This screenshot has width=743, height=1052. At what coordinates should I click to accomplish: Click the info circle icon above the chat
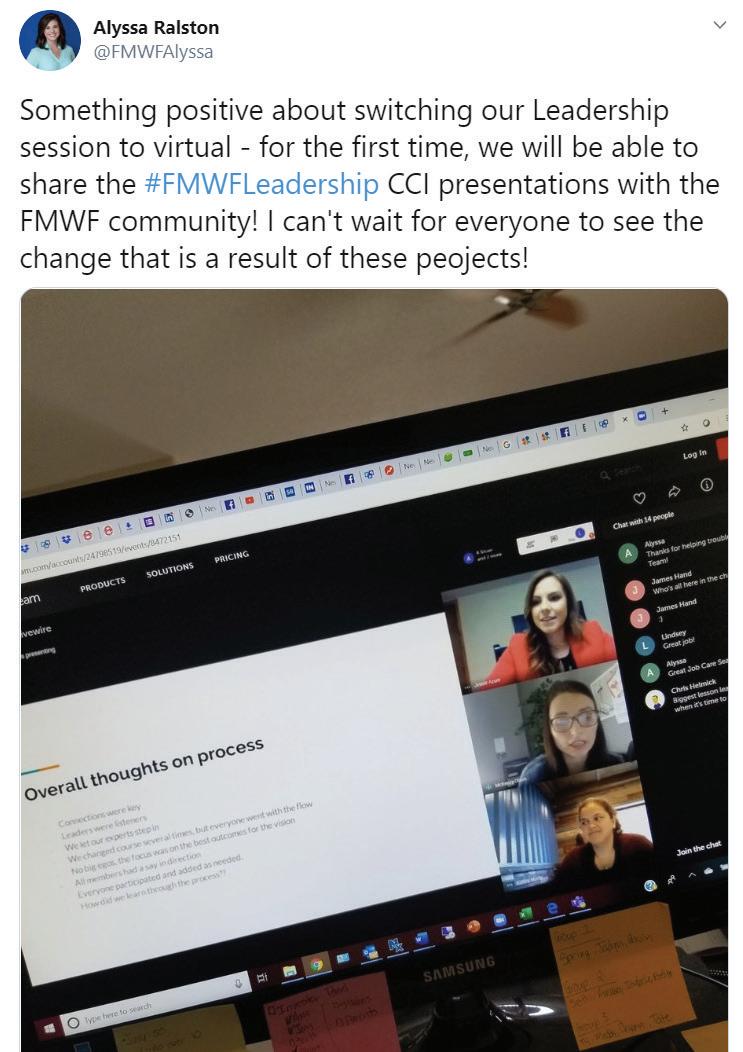coord(706,484)
